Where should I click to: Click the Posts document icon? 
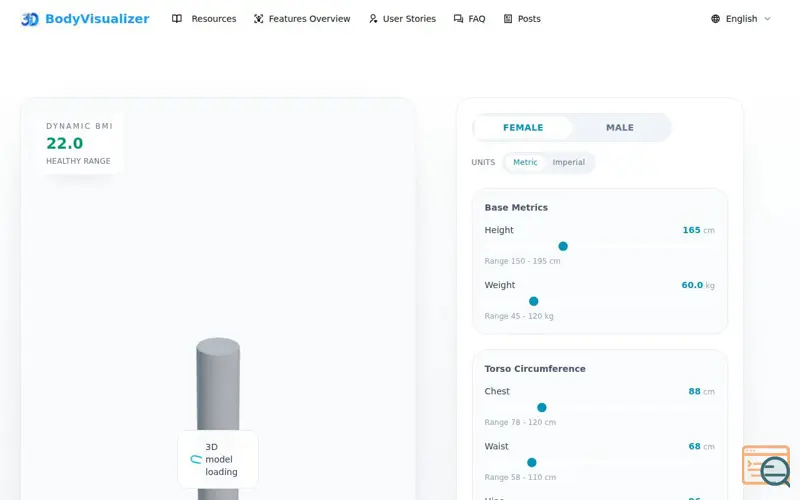pos(508,19)
